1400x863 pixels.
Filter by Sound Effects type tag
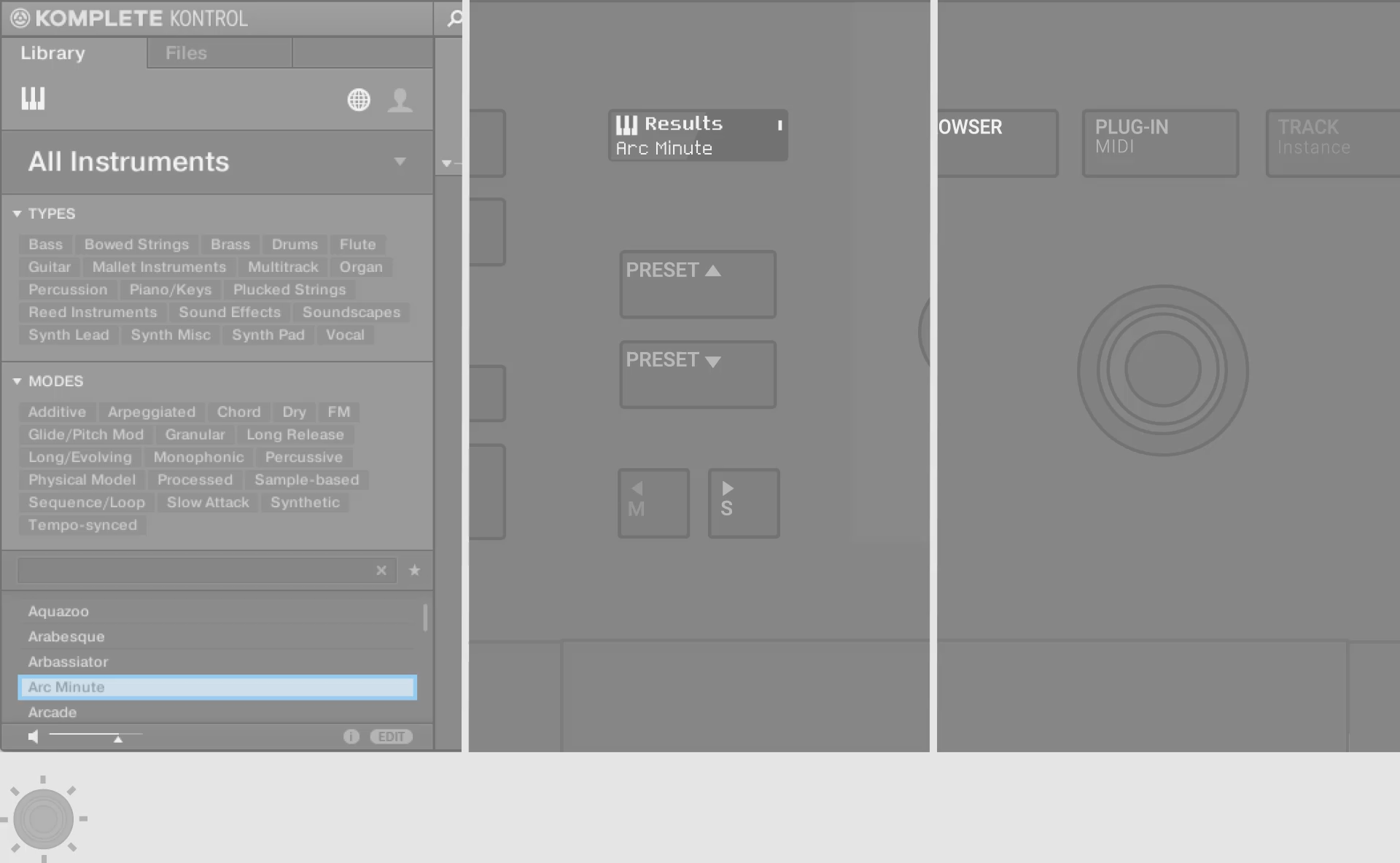230,312
